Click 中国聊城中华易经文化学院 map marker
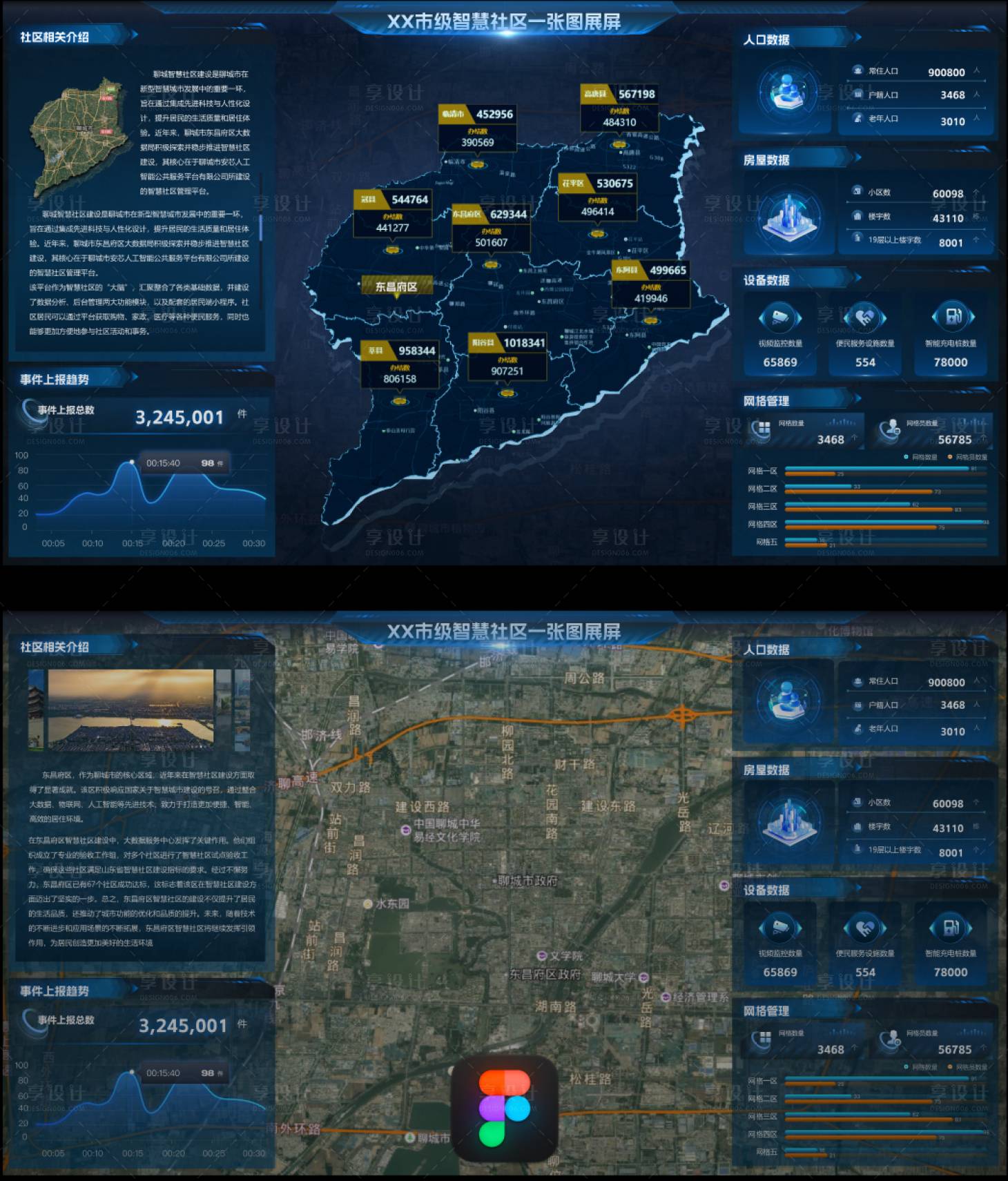 [406, 830]
